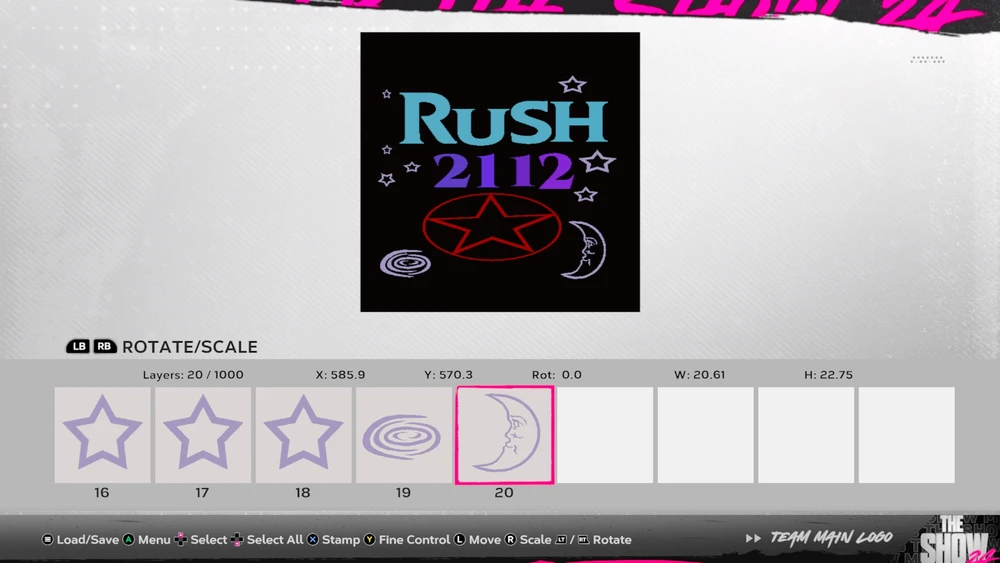Click the Move label
The height and width of the screenshot is (563, 1000).
point(485,539)
